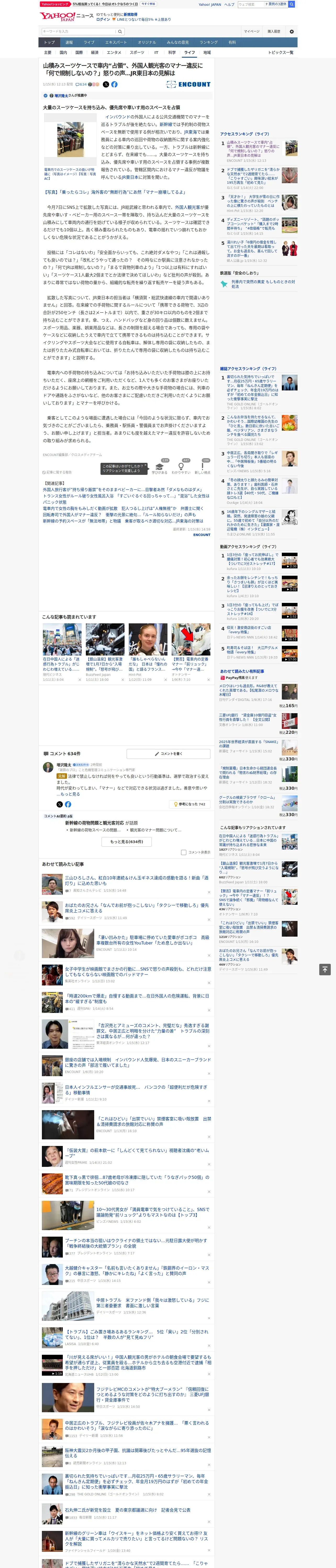
Task: Open 購入履歴 link
Action: 274,31
